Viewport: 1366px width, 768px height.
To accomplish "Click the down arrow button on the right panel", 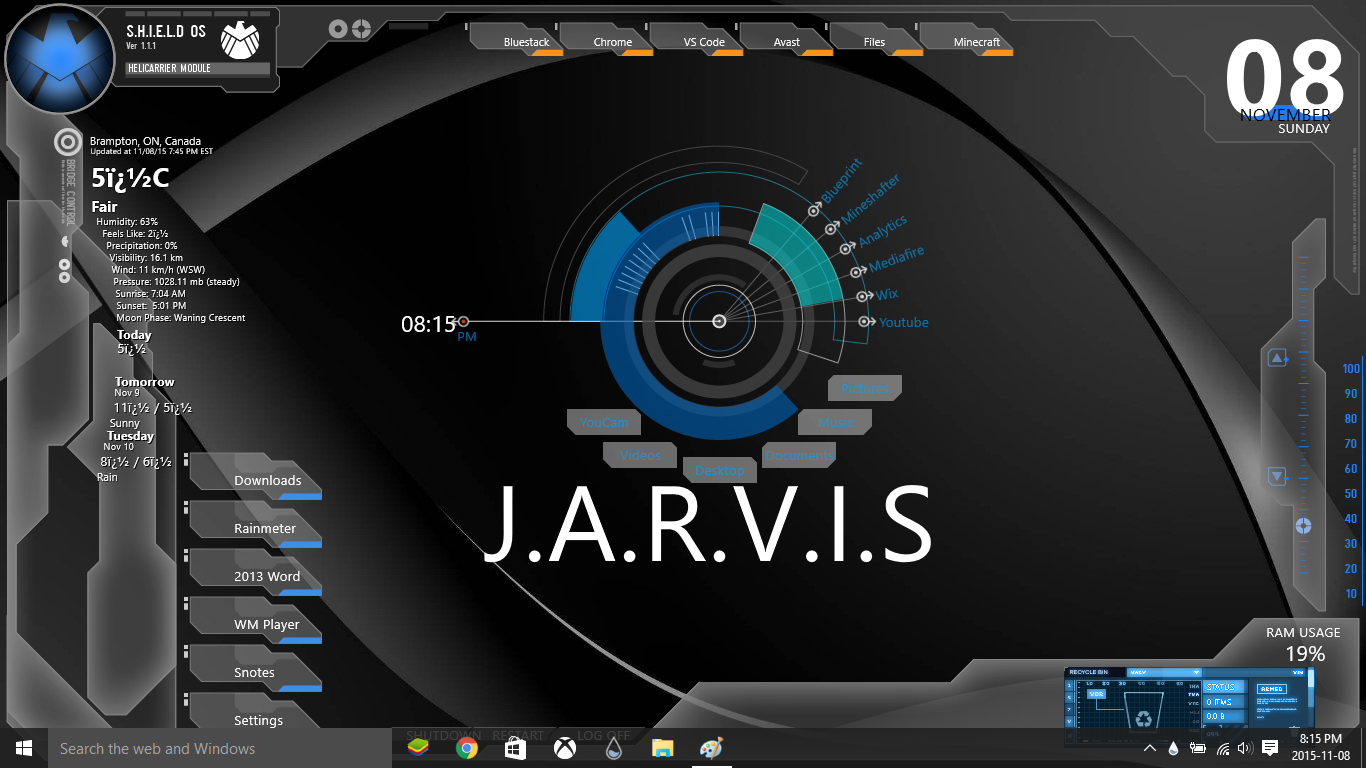I will point(1277,476).
